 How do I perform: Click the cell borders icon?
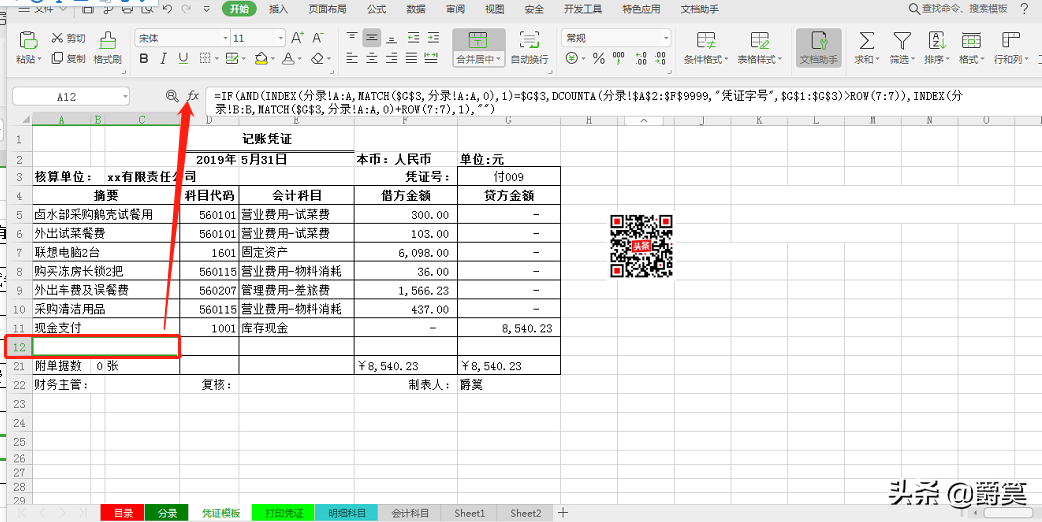pyautogui.click(x=205, y=58)
